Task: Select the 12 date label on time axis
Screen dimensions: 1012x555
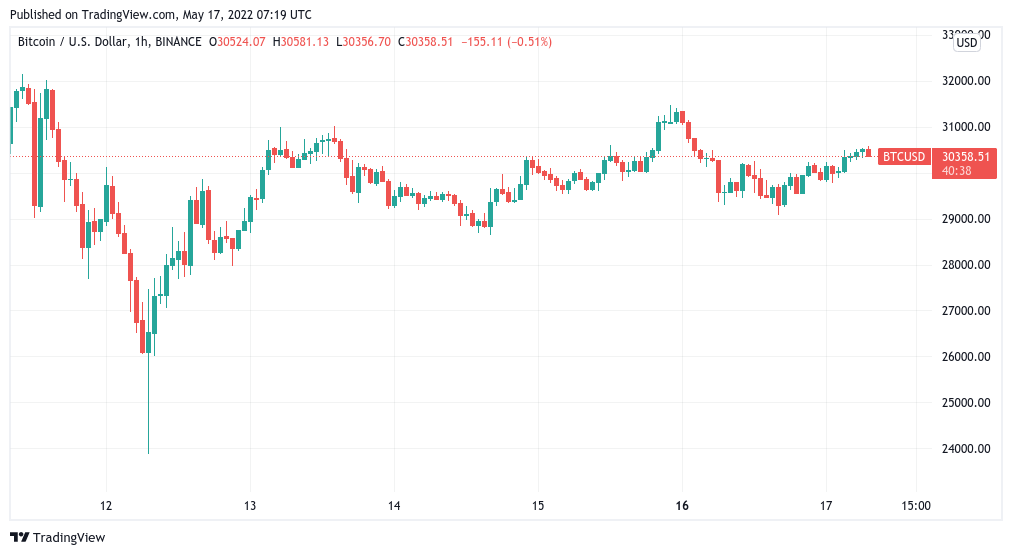Action: (107, 505)
